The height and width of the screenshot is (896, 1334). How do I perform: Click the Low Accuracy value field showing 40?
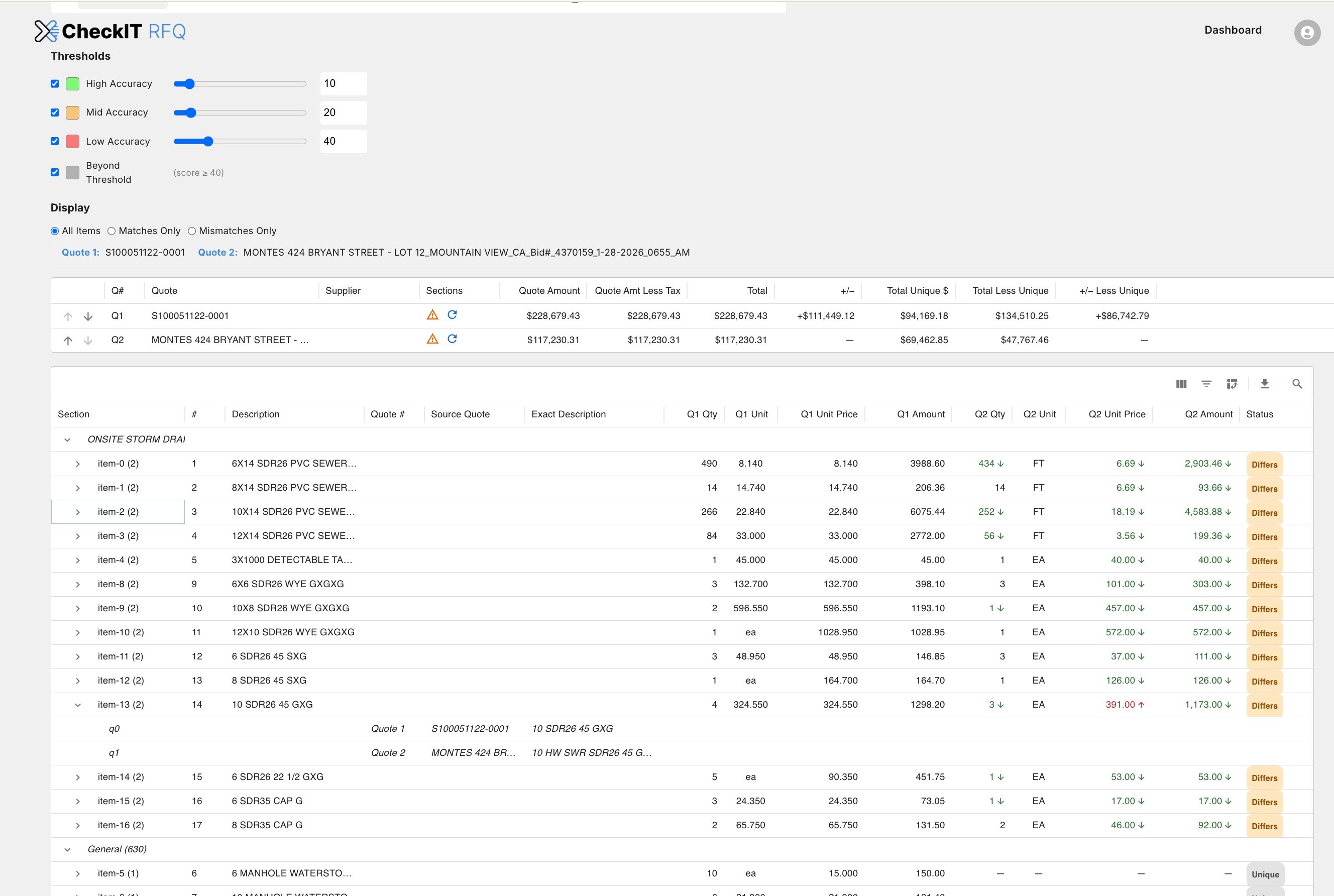tap(344, 141)
